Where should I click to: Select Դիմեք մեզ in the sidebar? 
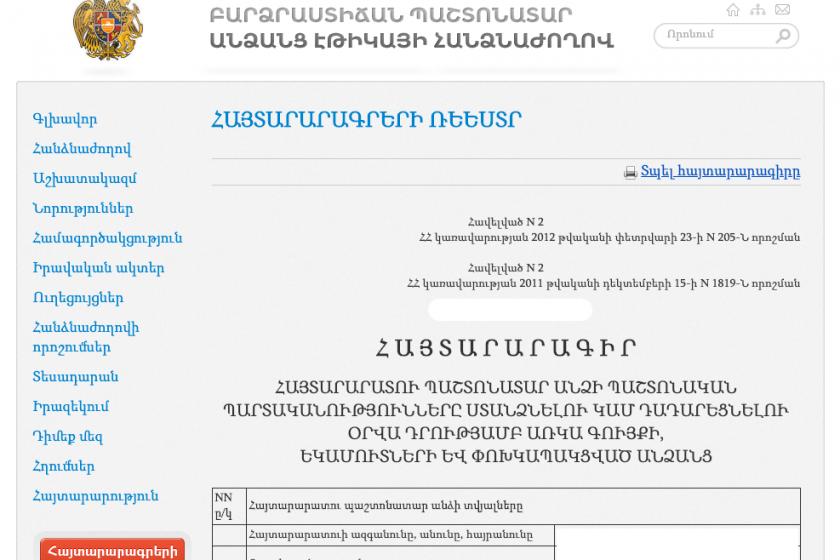tap(68, 437)
